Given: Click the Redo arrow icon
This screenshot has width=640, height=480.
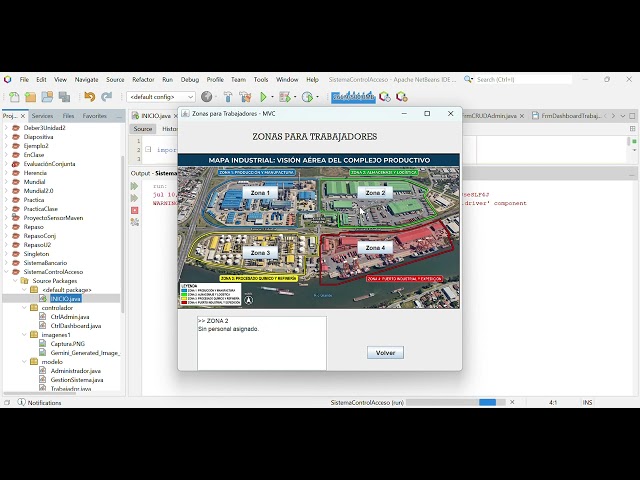Looking at the screenshot, I should [x=107, y=97].
